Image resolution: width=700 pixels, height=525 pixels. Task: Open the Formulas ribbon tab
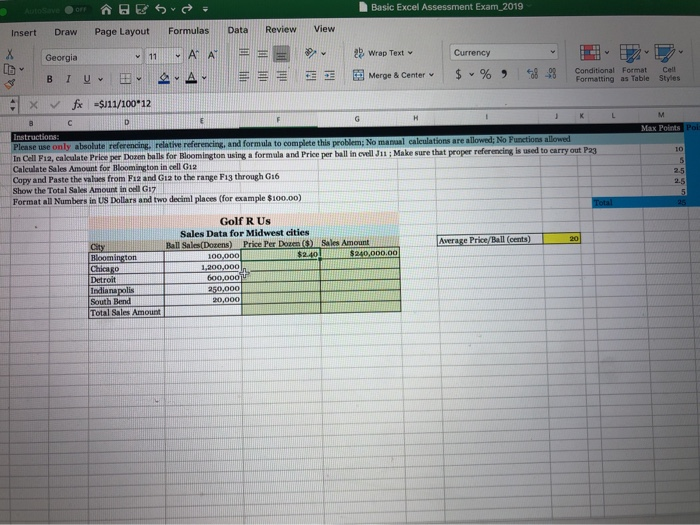tap(188, 31)
